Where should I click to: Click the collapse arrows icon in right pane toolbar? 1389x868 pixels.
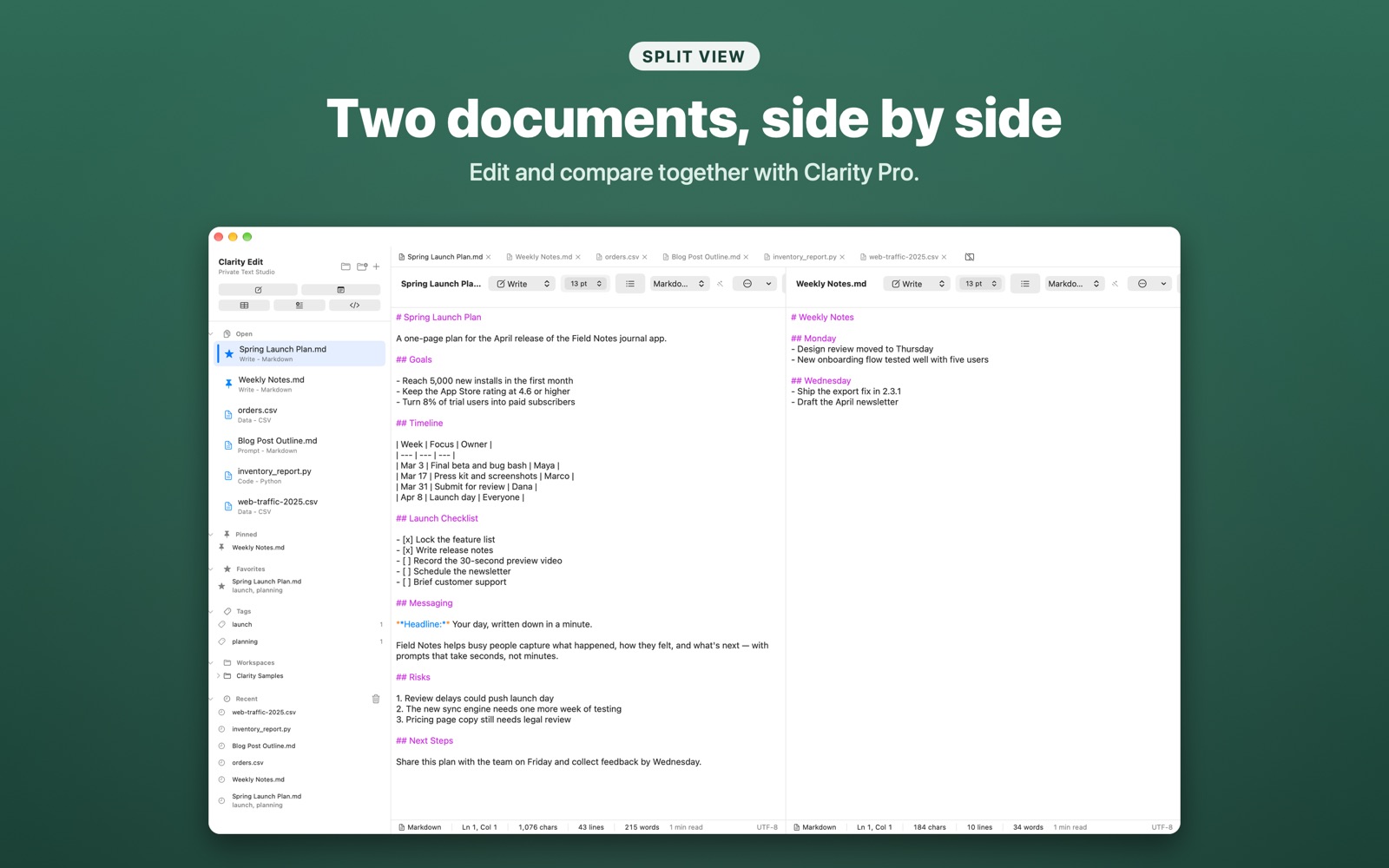pos(1116,284)
